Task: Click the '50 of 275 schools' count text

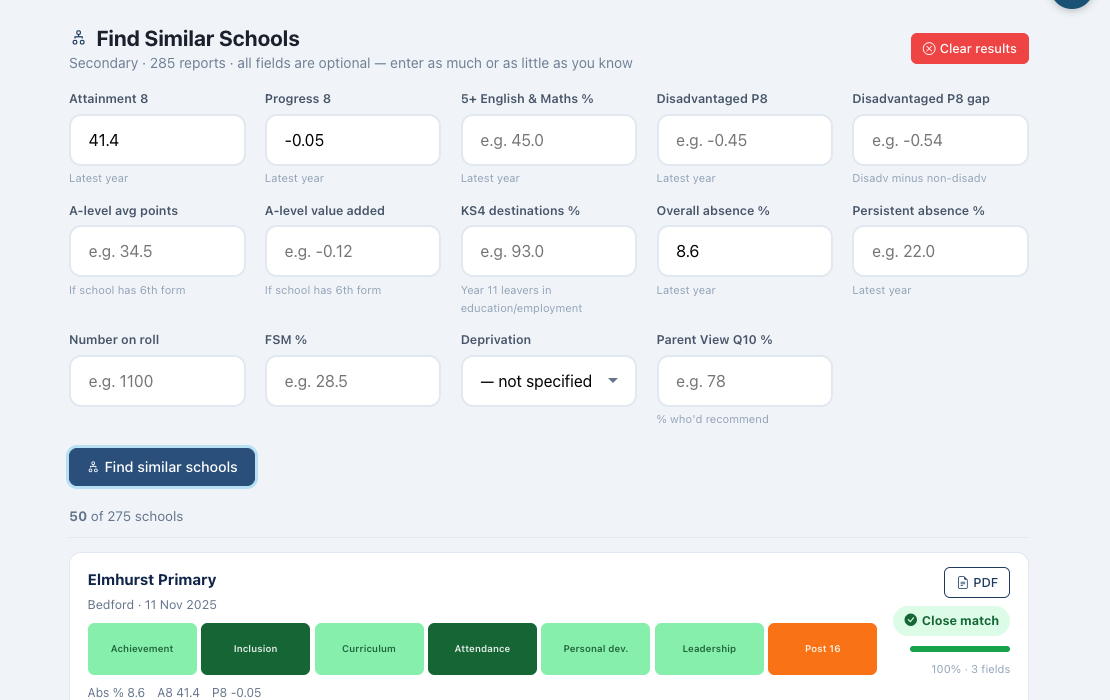Action: point(126,517)
